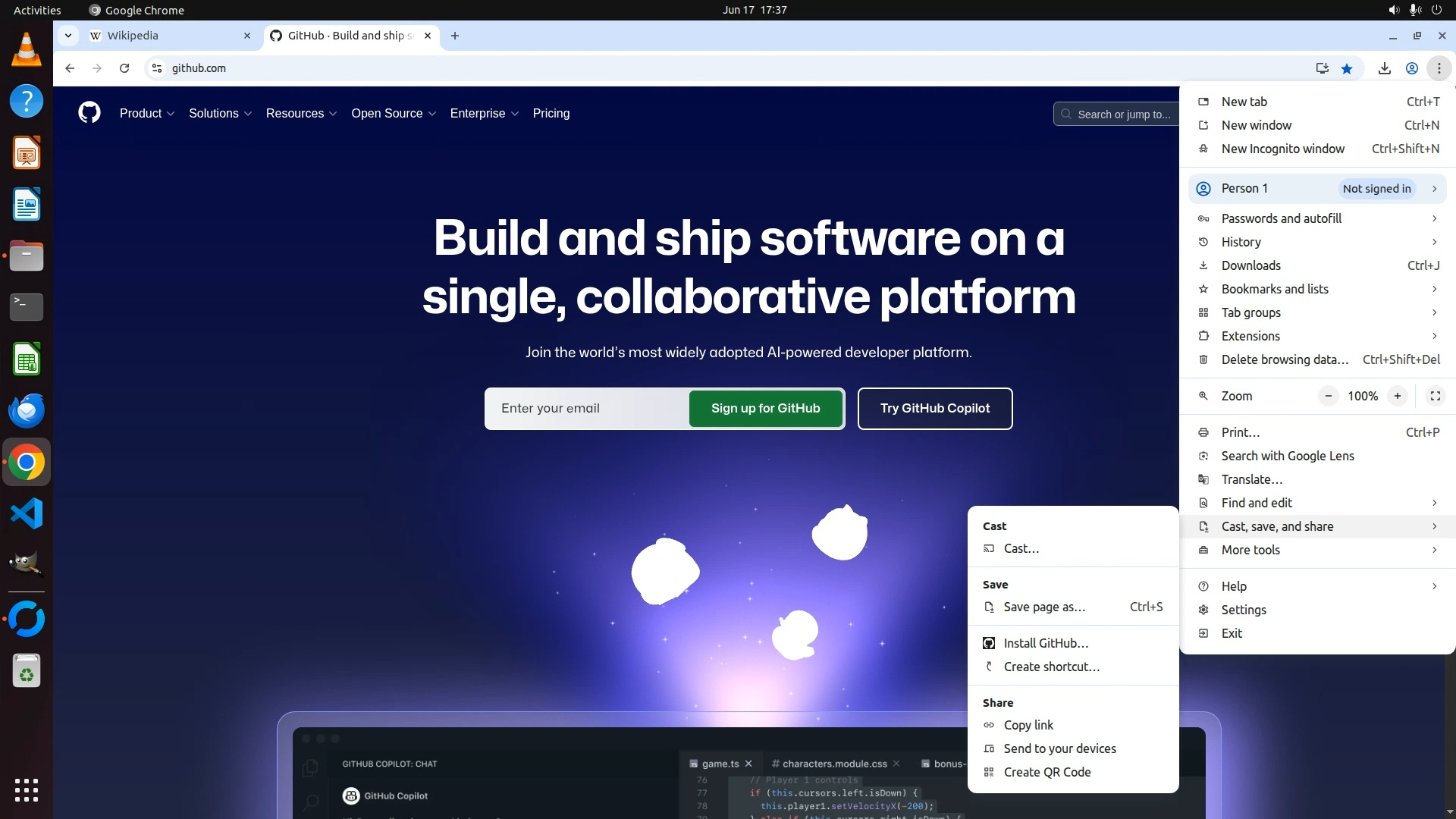Decrease zoom with the minus button
The height and width of the screenshot is (819, 1456).
[1329, 396]
